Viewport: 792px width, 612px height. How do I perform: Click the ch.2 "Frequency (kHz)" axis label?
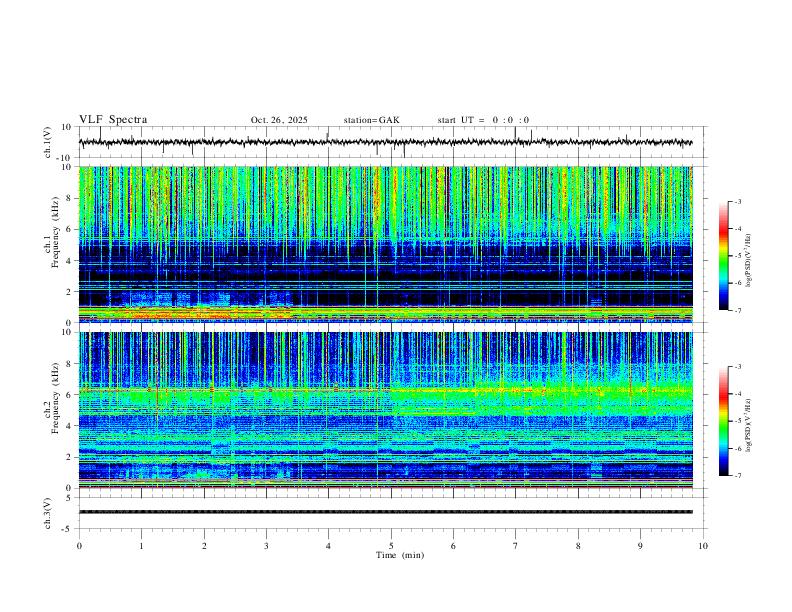click(55, 397)
